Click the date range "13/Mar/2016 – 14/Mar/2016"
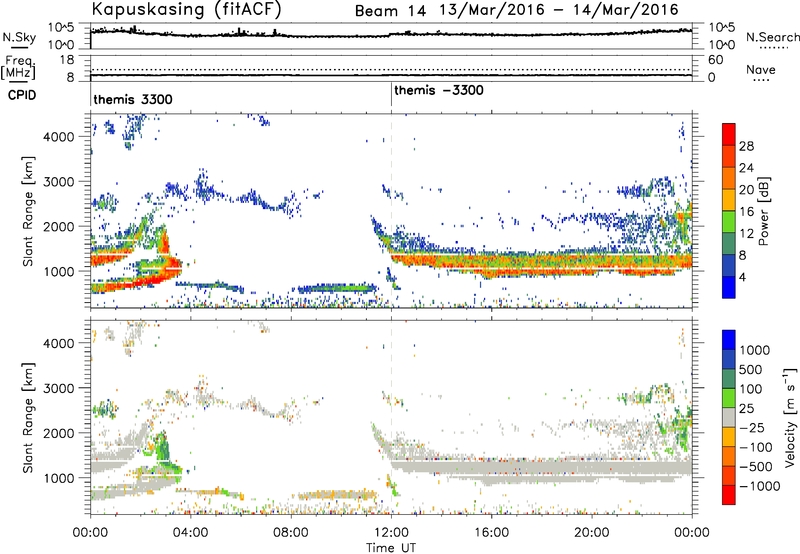 559,10
